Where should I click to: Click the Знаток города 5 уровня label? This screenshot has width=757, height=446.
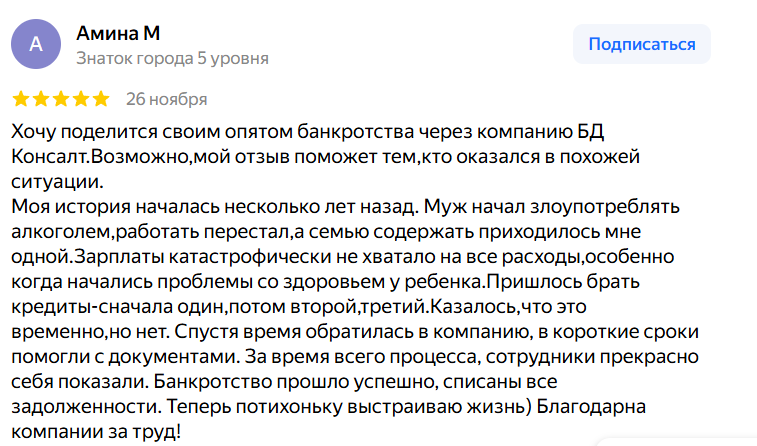tap(172, 59)
